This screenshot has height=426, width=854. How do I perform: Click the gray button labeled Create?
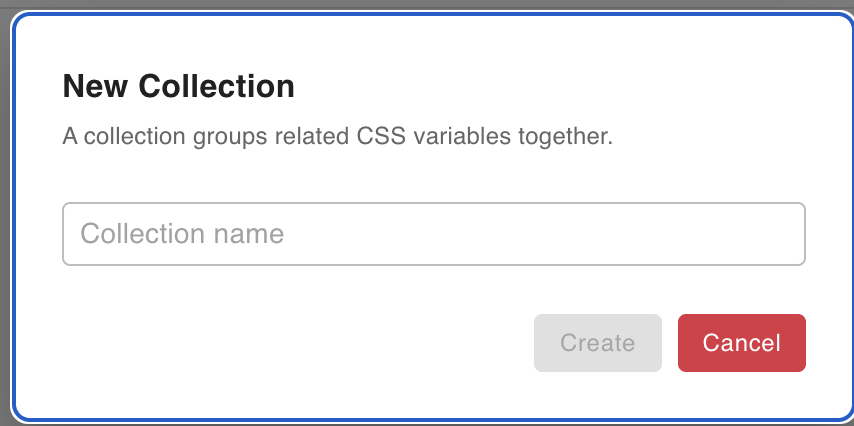tap(598, 343)
